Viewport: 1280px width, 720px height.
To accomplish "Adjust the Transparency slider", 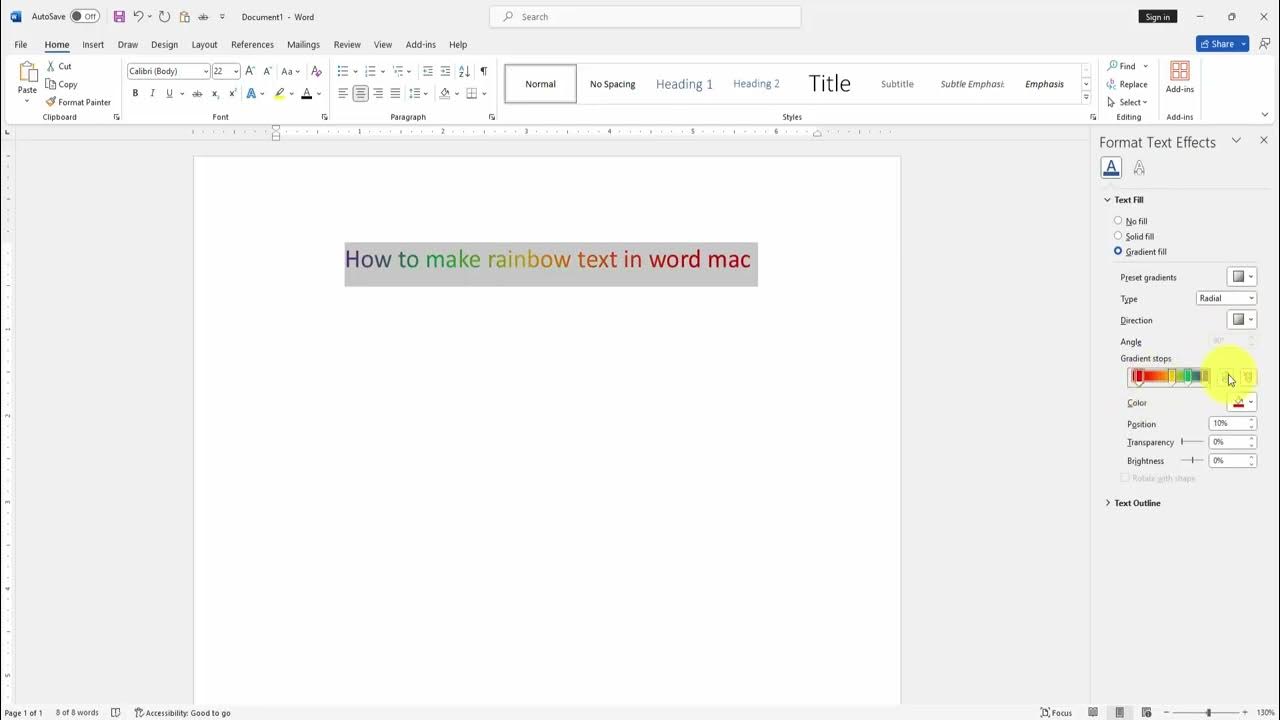I will point(1193,442).
